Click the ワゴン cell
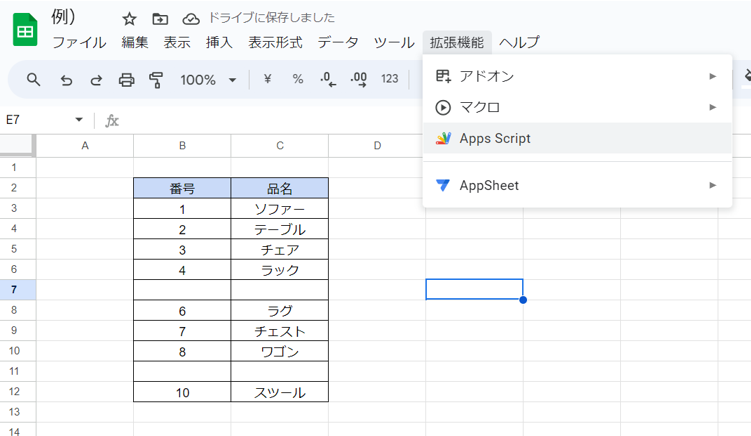The height and width of the screenshot is (436, 751). point(280,351)
